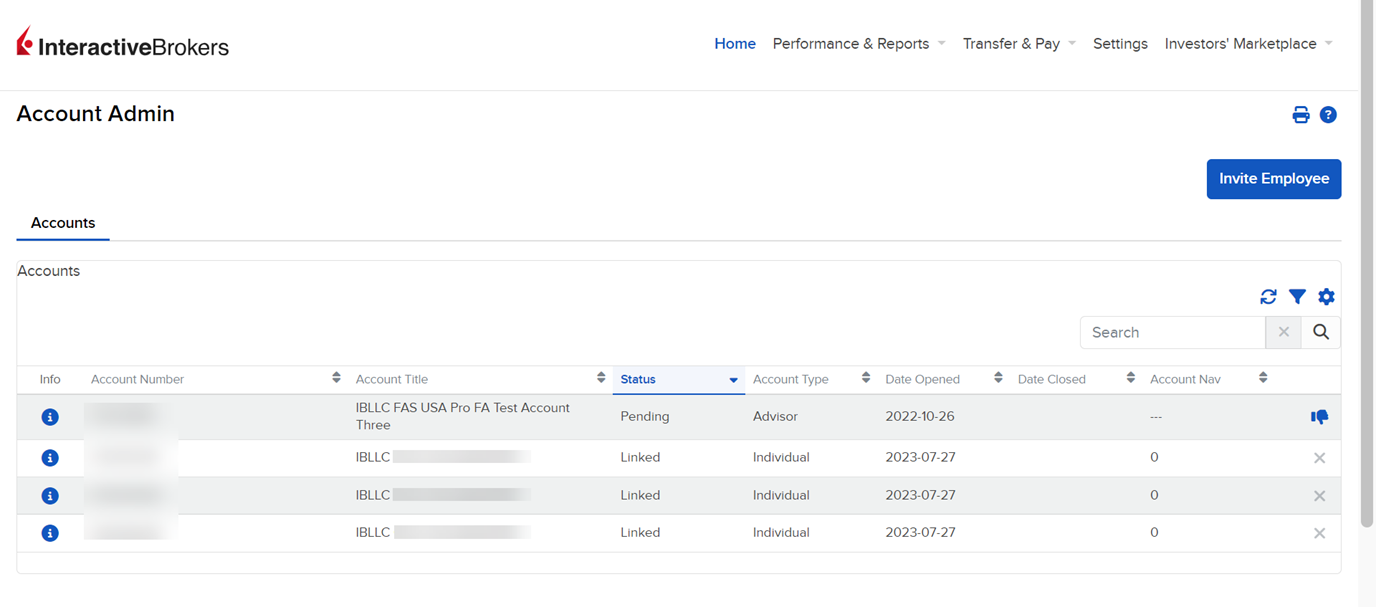Click the print page icon
This screenshot has height=607, width=1376.
(x=1300, y=115)
